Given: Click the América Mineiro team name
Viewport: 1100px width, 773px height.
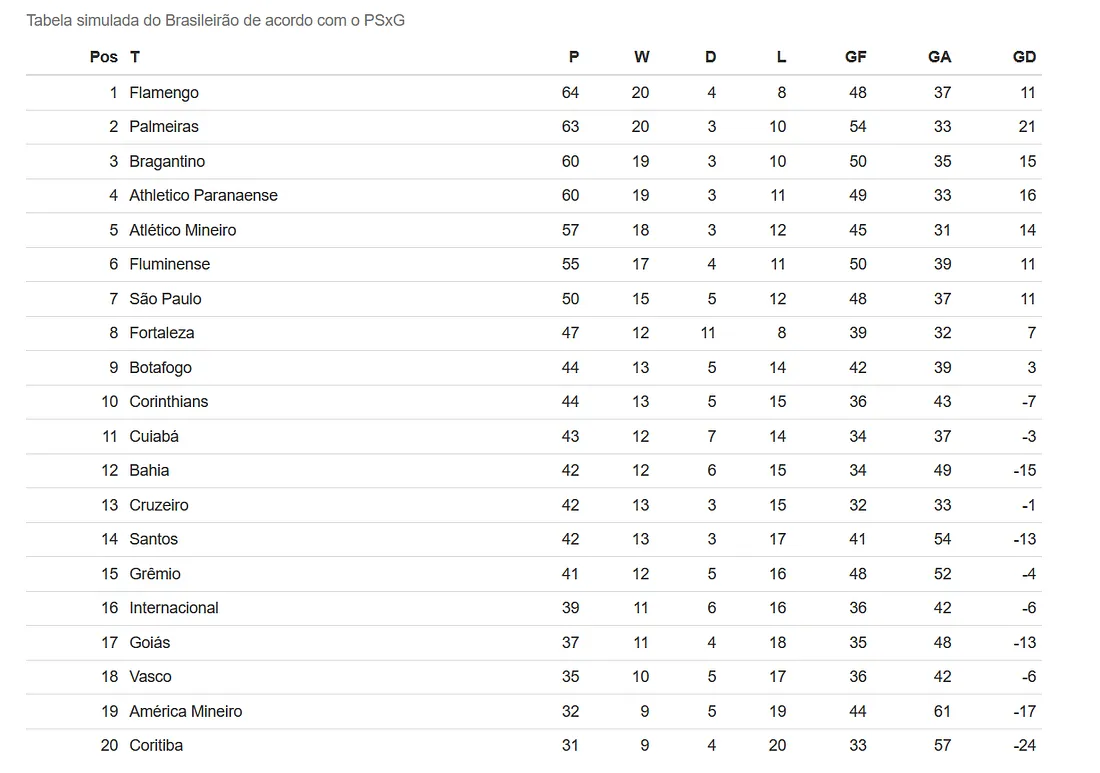Looking at the screenshot, I should (x=186, y=712).
